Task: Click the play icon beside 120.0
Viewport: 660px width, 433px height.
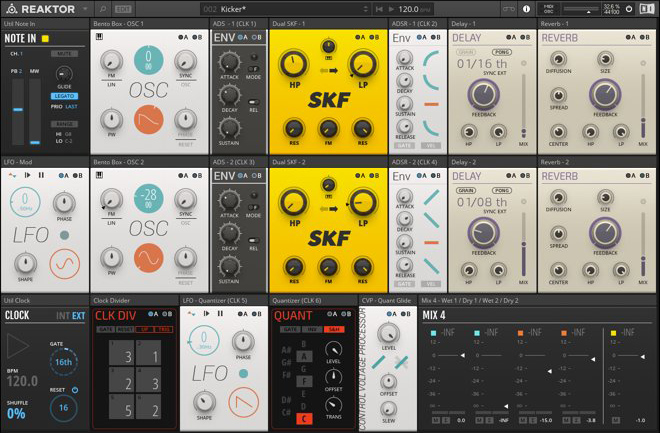Action: coord(391,9)
